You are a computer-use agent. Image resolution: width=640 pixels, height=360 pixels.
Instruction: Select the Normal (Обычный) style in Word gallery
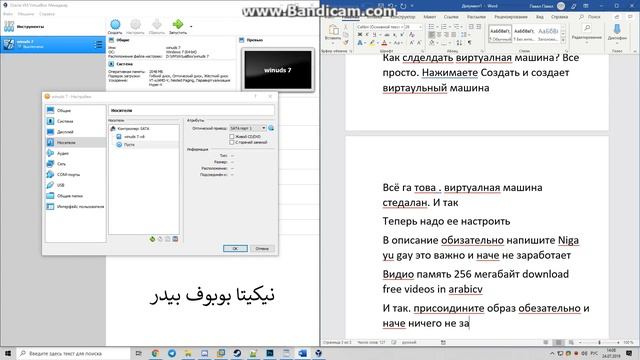click(x=500, y=33)
